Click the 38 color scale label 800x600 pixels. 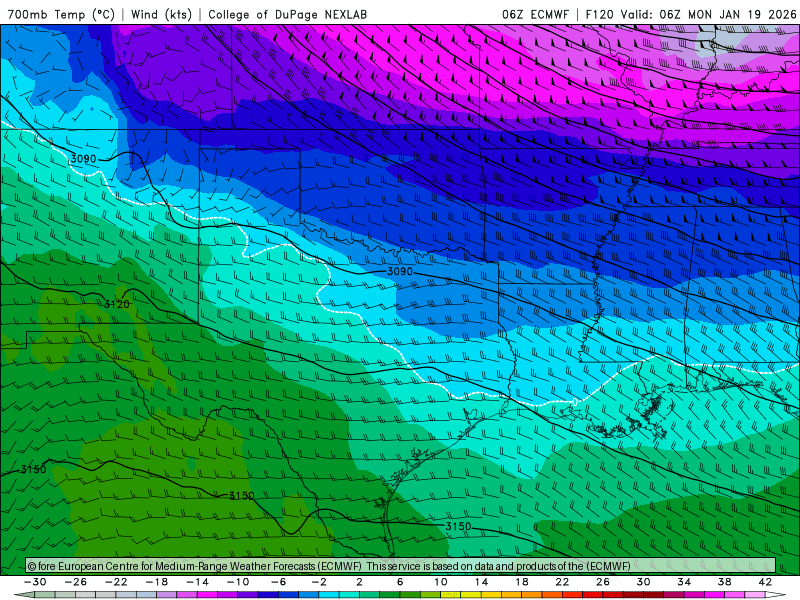[724, 582]
